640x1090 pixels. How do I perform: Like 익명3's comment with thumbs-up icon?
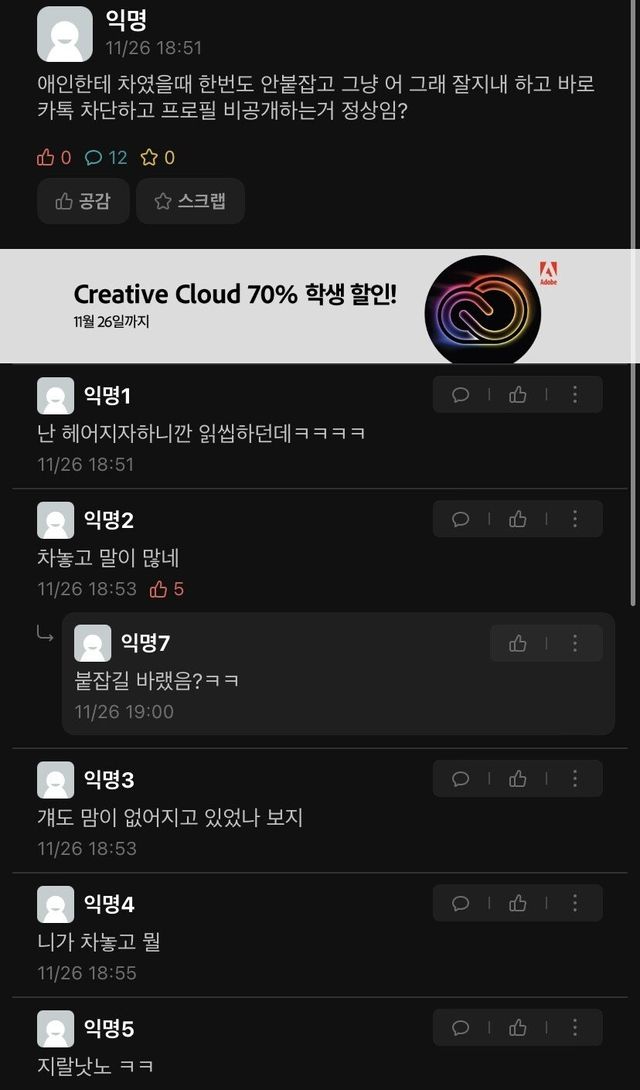[x=518, y=779]
